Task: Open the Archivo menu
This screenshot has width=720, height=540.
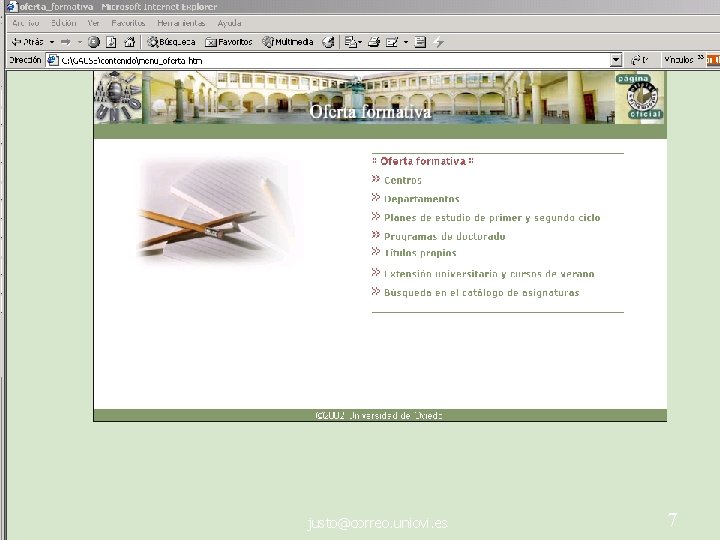Action: point(26,23)
